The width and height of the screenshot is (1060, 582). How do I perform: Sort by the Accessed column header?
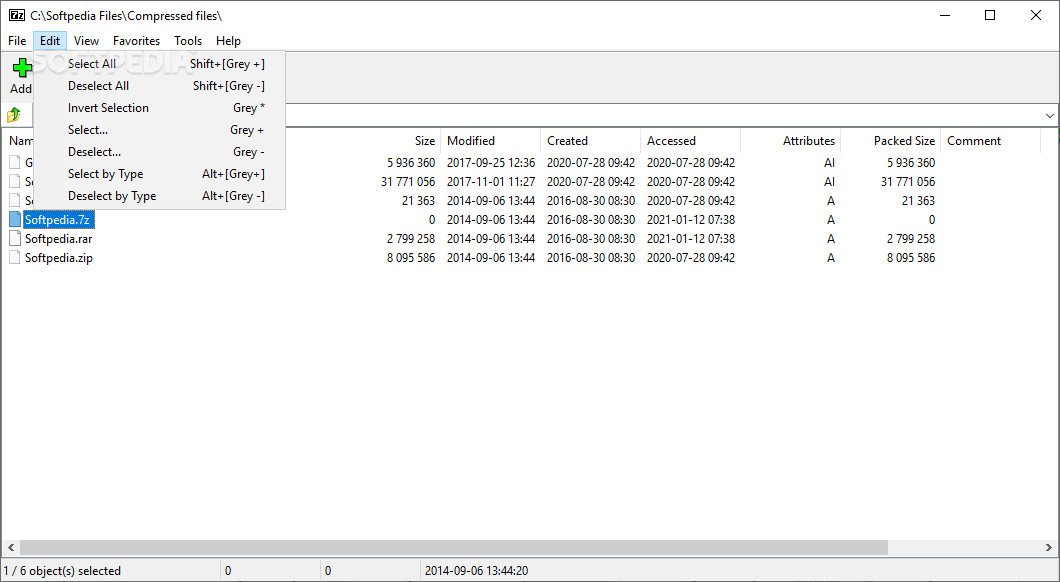pyautogui.click(x=671, y=141)
